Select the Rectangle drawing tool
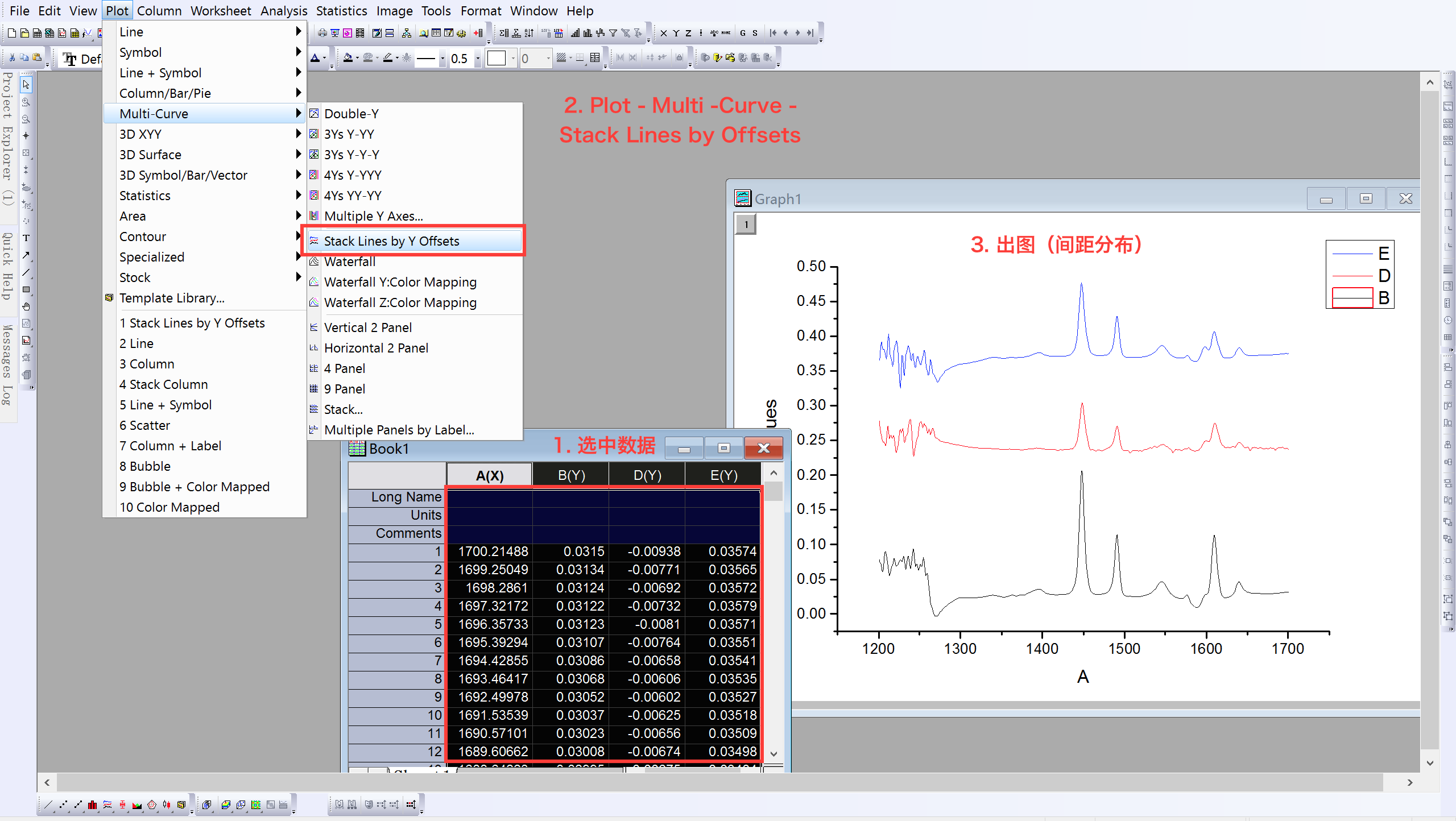The height and width of the screenshot is (821, 1456). point(26,289)
